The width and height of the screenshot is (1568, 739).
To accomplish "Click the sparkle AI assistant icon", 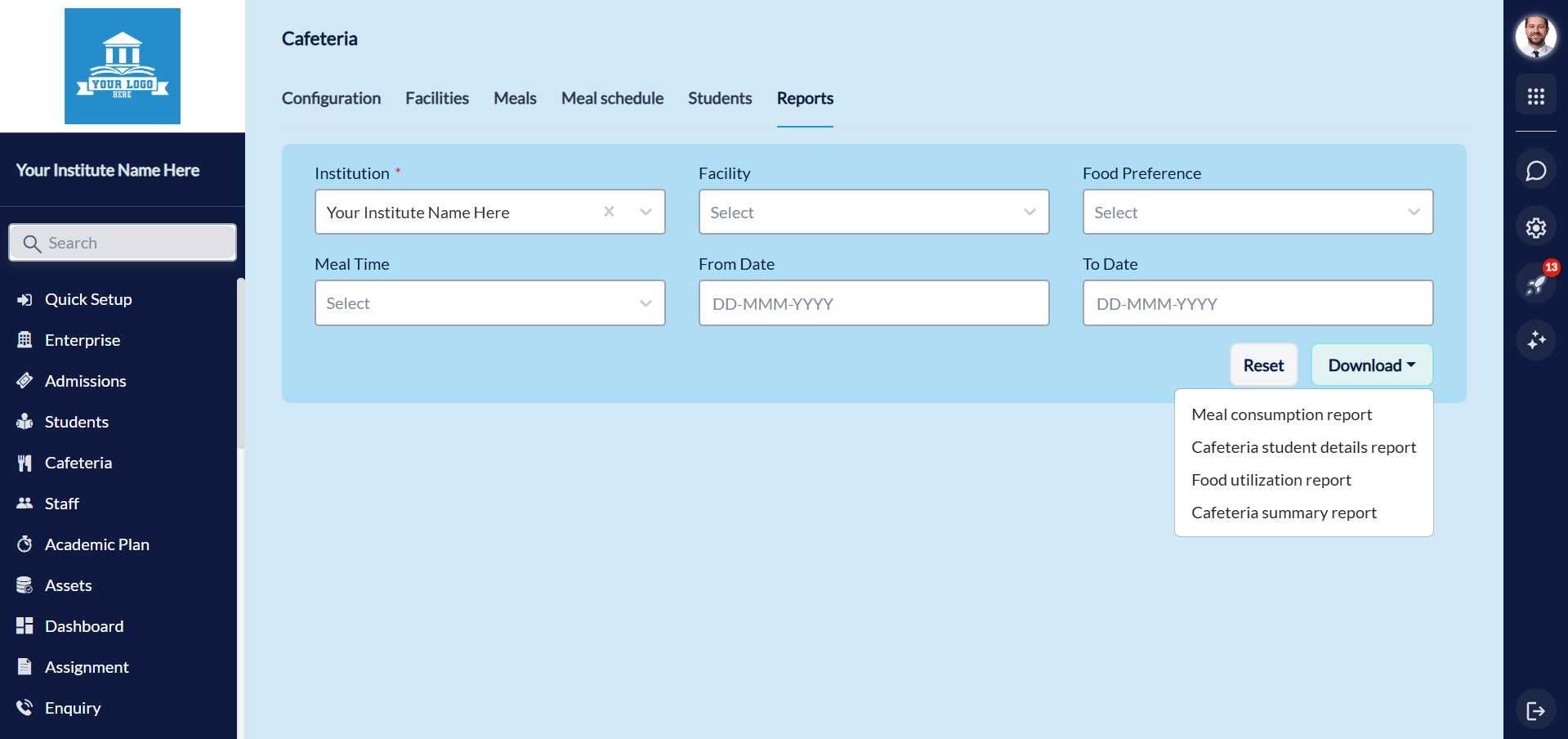I will tap(1535, 340).
